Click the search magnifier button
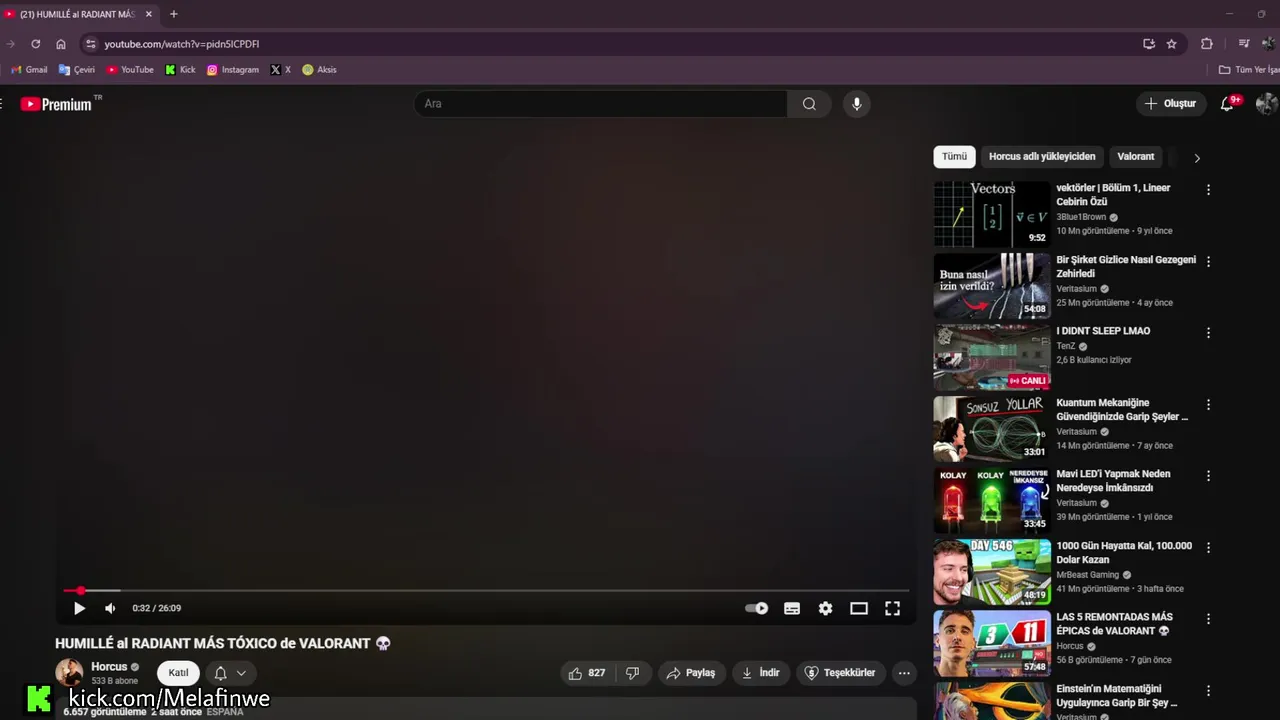Viewport: 1280px width, 720px height. [809, 104]
